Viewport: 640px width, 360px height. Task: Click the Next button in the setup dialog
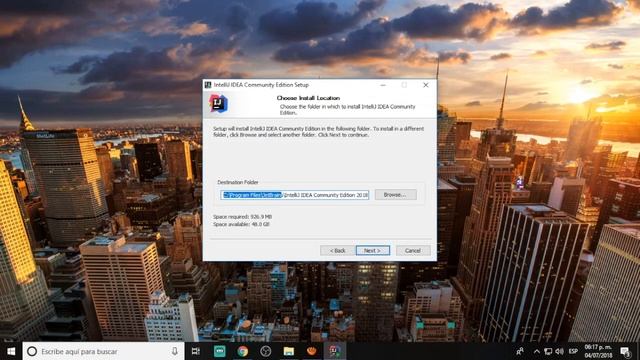click(x=373, y=250)
